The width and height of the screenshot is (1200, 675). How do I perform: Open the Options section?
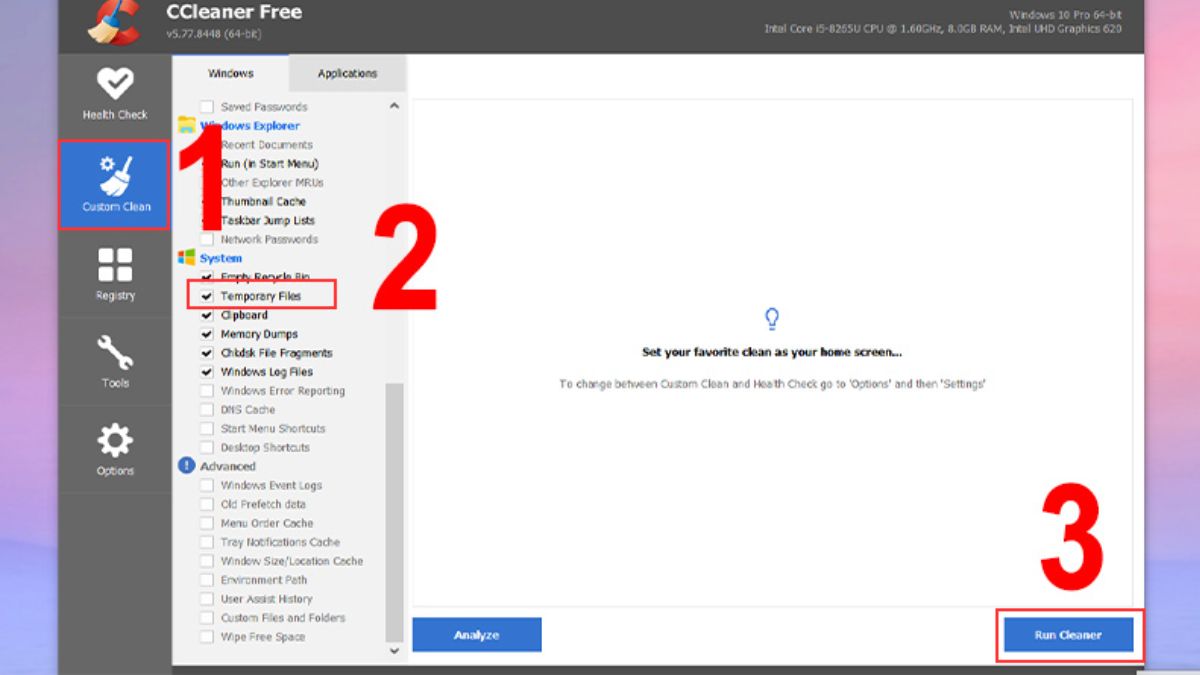(x=115, y=449)
